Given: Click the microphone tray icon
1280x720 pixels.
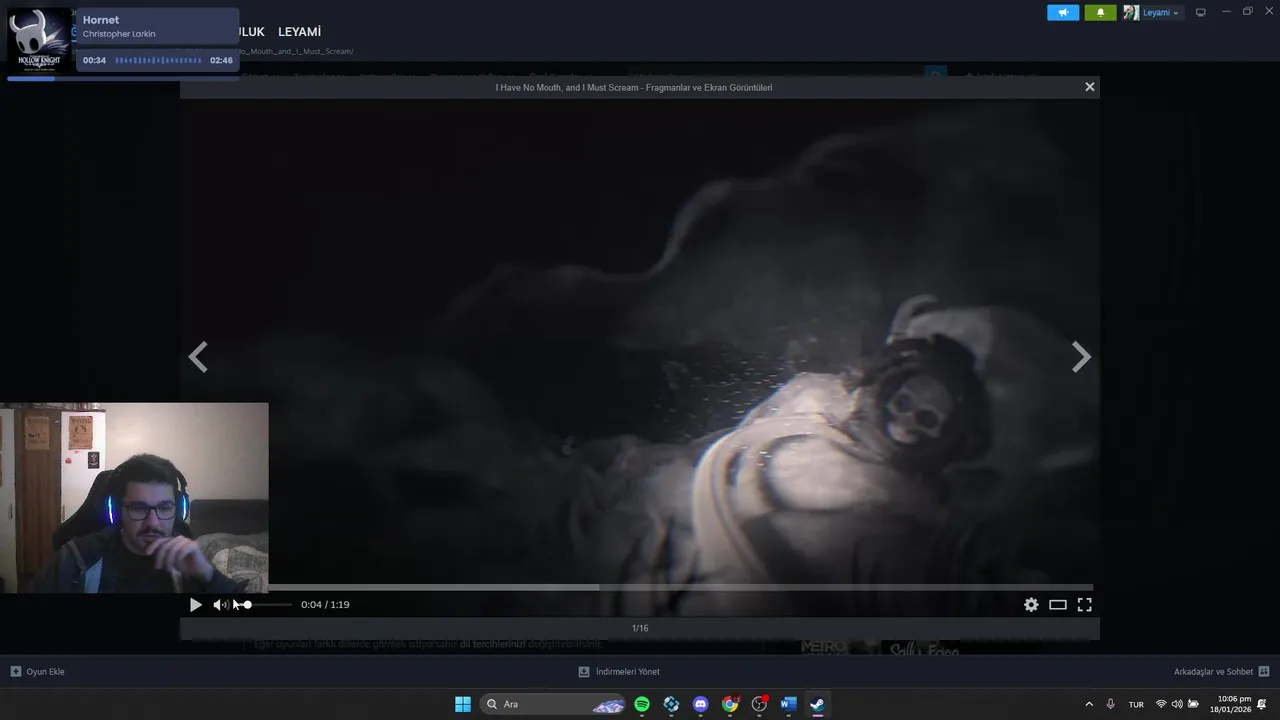Looking at the screenshot, I should 1111,704.
